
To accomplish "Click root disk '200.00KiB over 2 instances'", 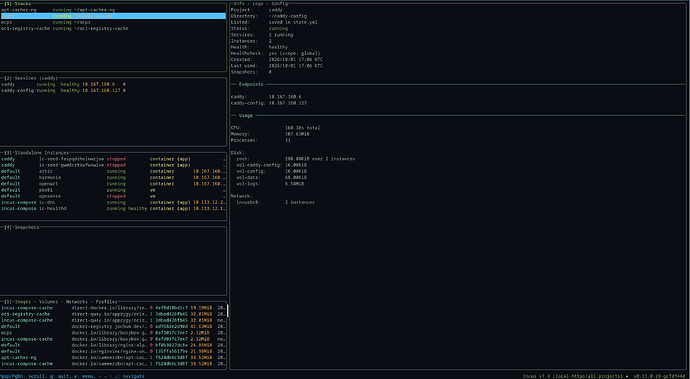I will click(320, 159).
